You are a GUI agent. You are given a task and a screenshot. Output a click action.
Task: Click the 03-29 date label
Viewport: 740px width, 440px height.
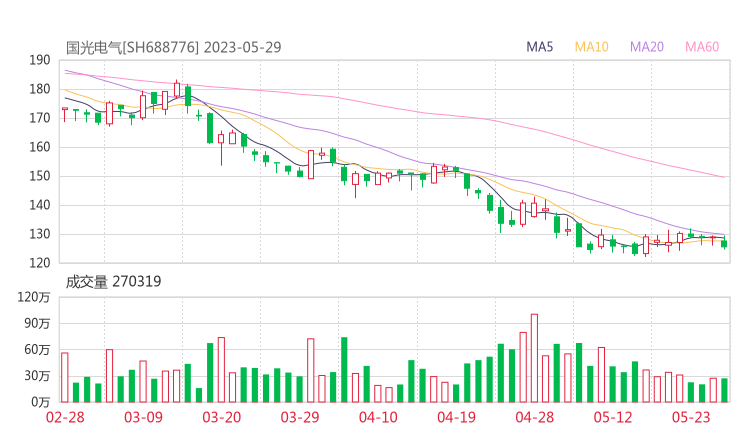300,417
